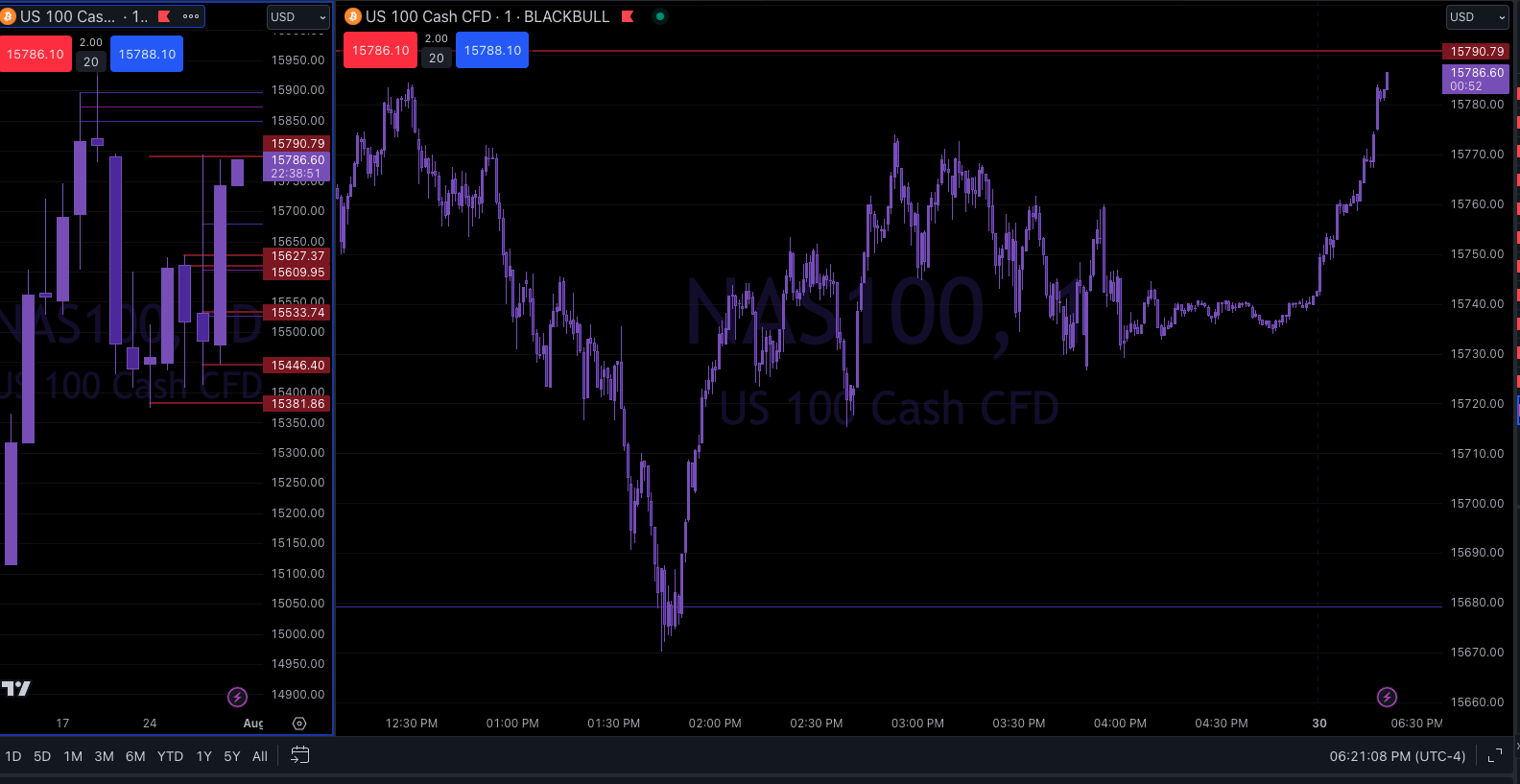Click the red flag icon in the left chart legend
The width and height of the screenshot is (1520, 784).
164,16
